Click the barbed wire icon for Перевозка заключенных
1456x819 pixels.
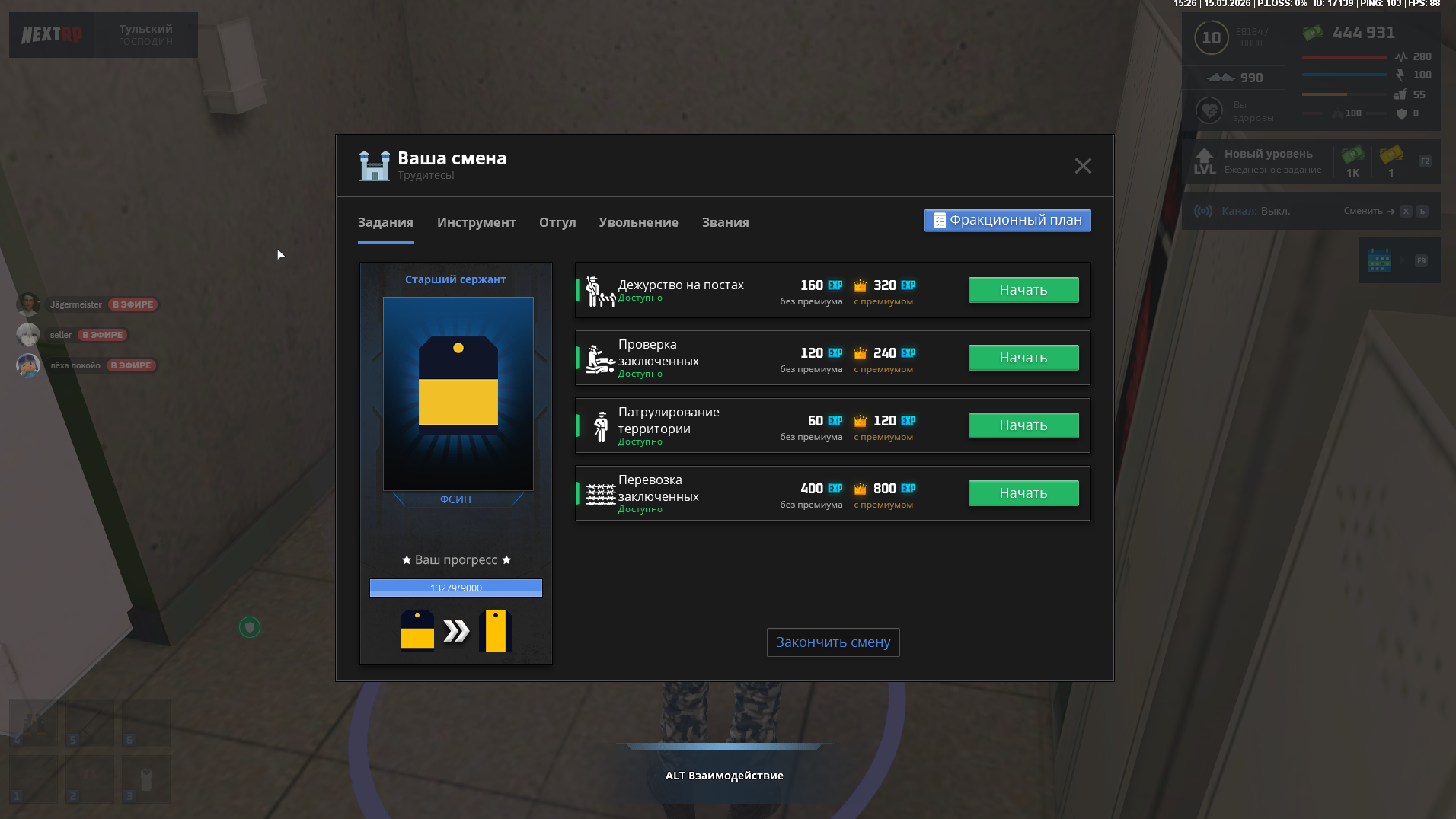pos(600,494)
